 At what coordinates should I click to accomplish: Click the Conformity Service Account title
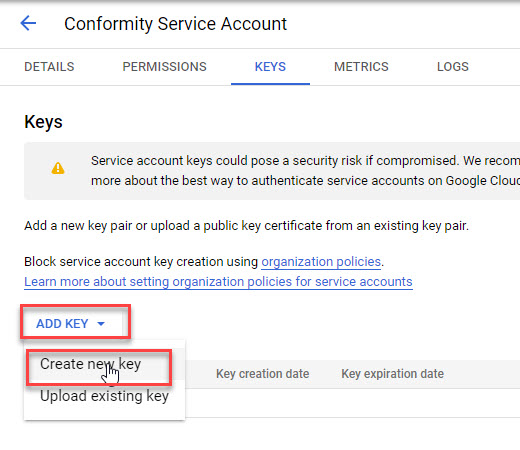(175, 24)
